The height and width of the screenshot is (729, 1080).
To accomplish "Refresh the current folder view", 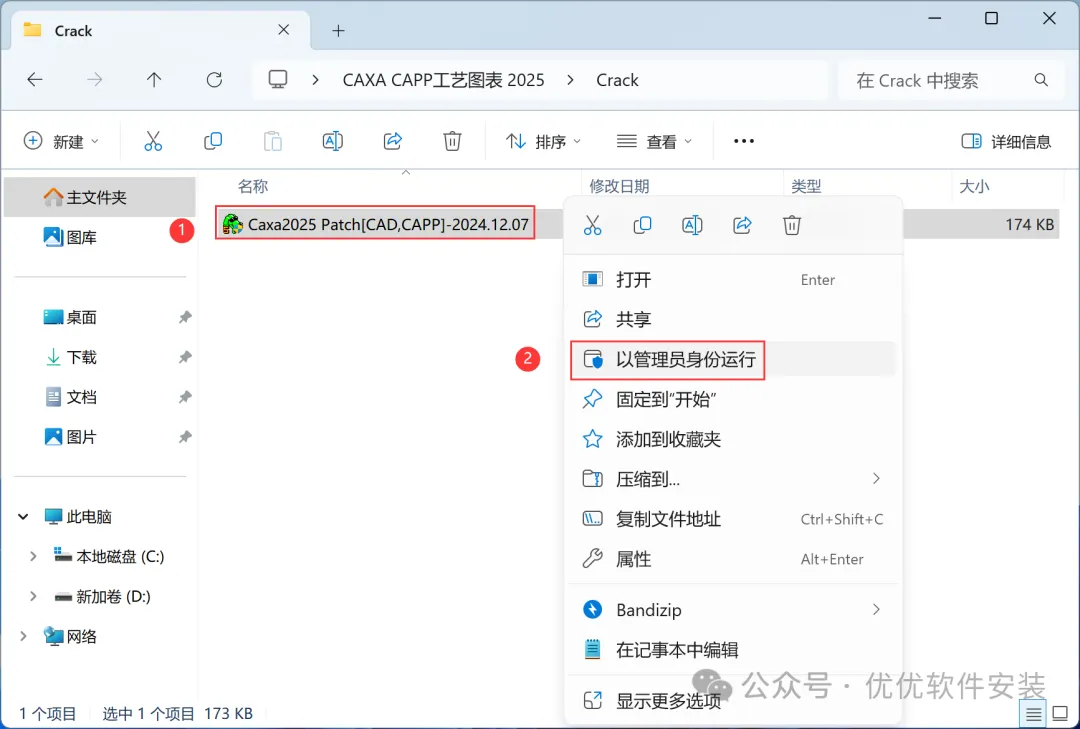I will pyautogui.click(x=214, y=80).
